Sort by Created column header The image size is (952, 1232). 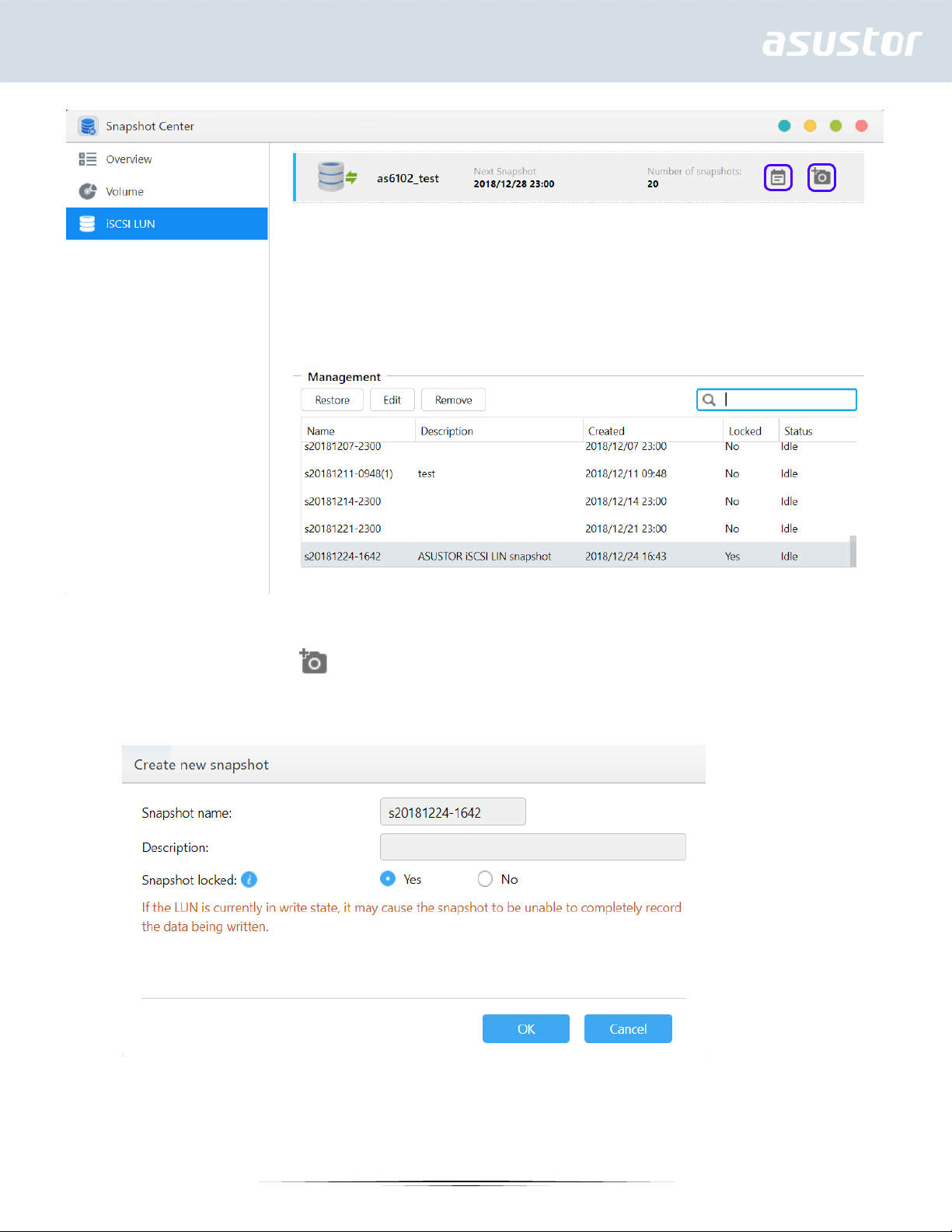pos(653,431)
